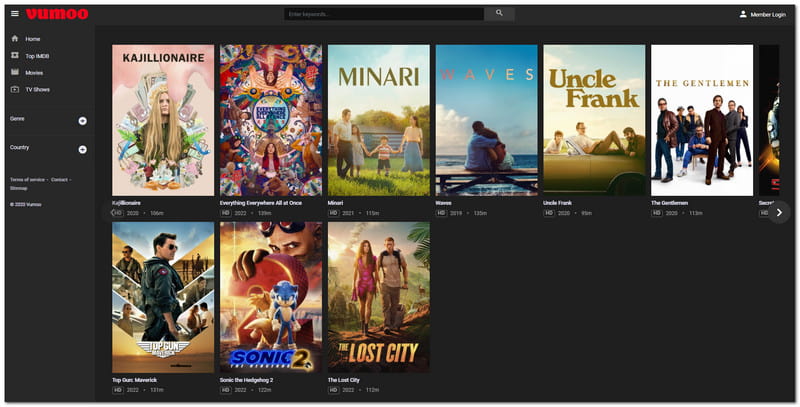The image size is (800, 407).
Task: Open the Waves poster
Action: click(x=487, y=120)
